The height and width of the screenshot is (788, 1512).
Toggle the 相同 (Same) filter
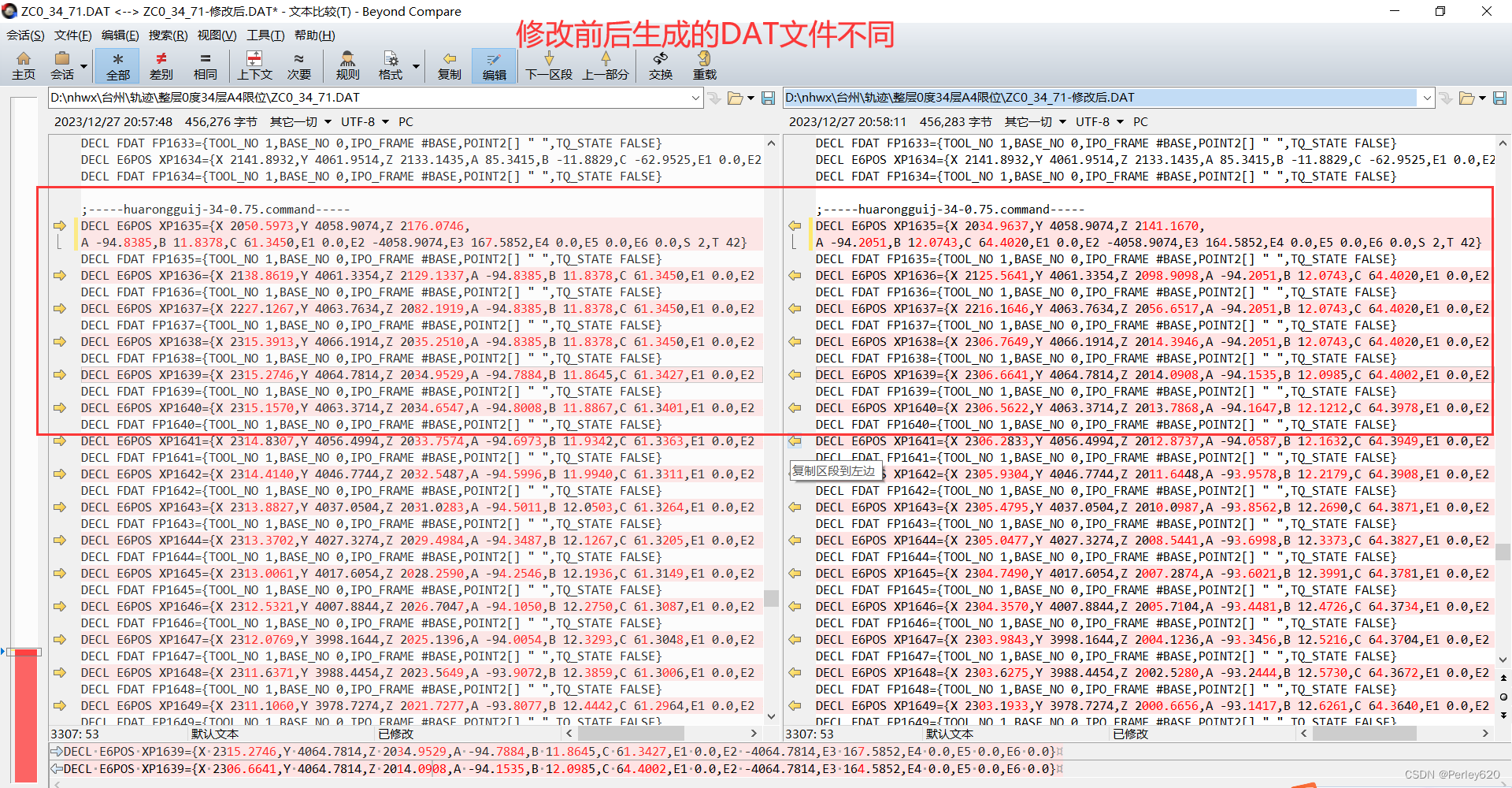tap(206, 65)
